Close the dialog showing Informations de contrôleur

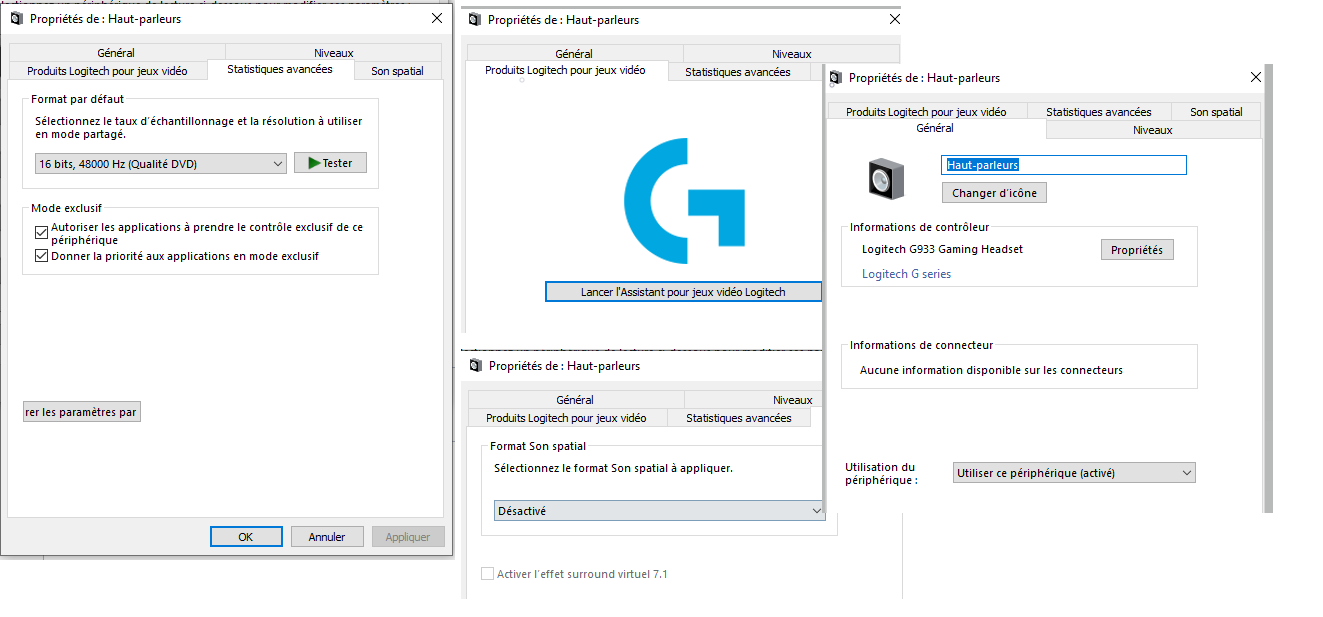click(x=1256, y=77)
